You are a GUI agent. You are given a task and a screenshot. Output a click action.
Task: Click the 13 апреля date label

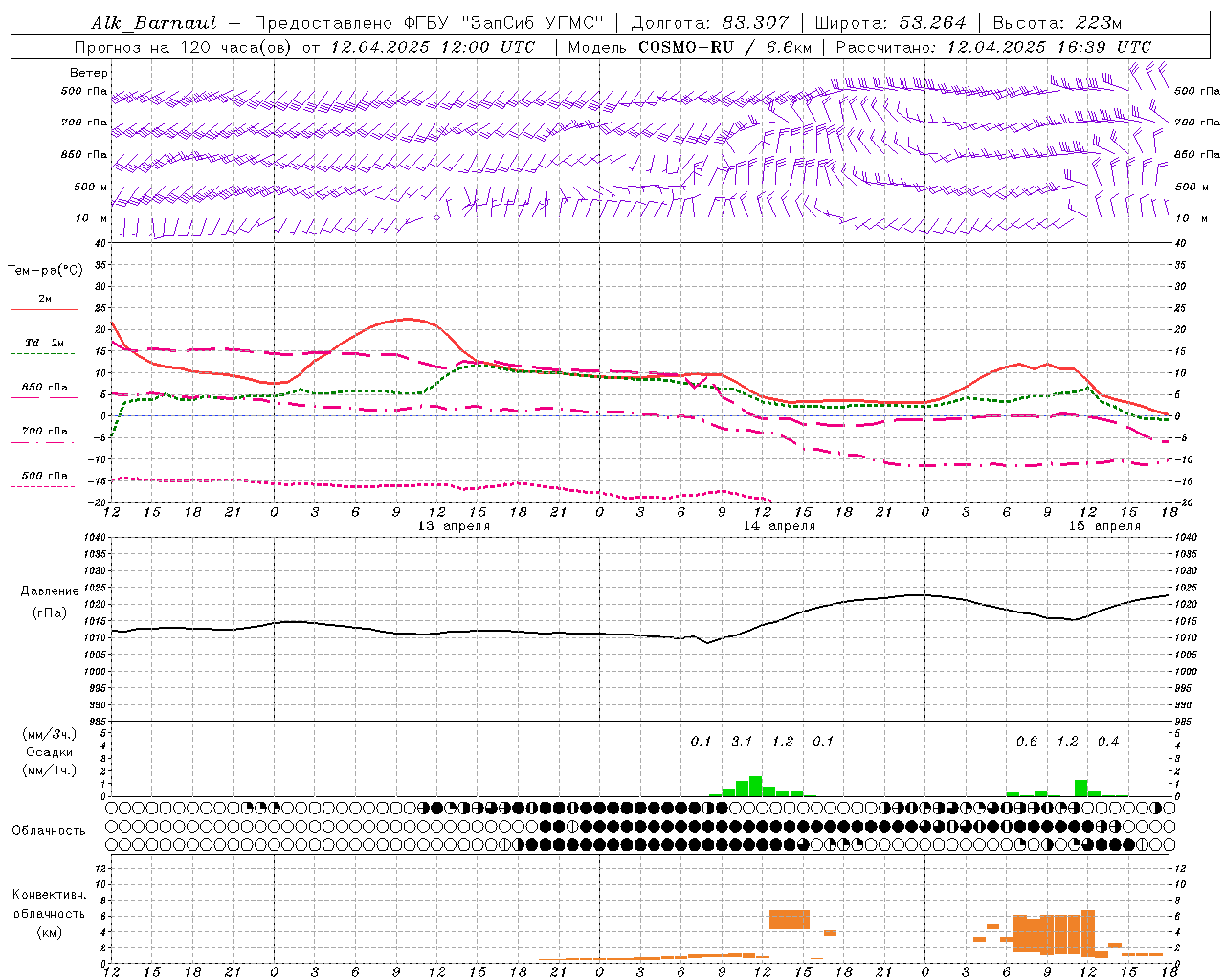454,526
